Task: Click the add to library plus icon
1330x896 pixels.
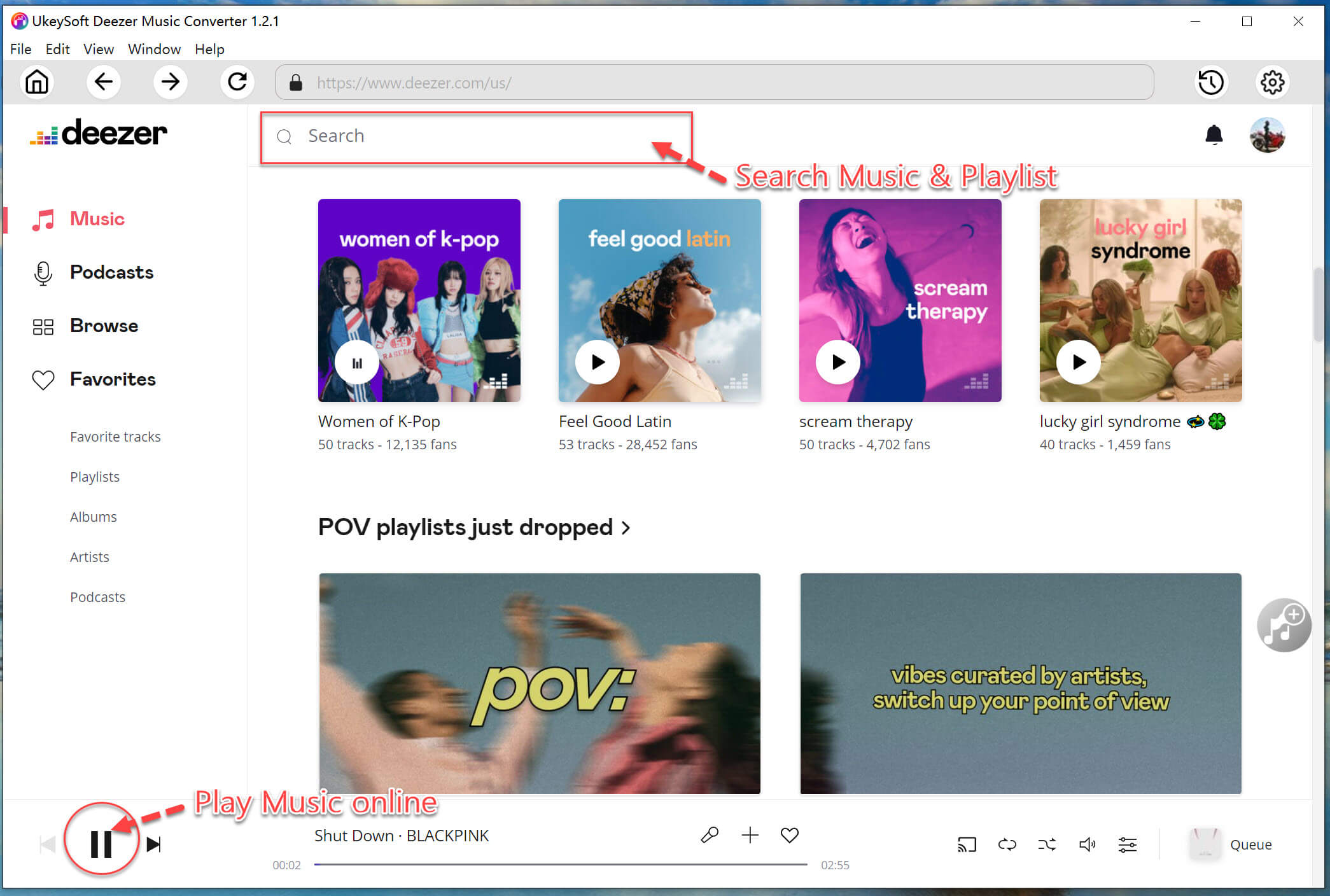Action: coord(749,834)
